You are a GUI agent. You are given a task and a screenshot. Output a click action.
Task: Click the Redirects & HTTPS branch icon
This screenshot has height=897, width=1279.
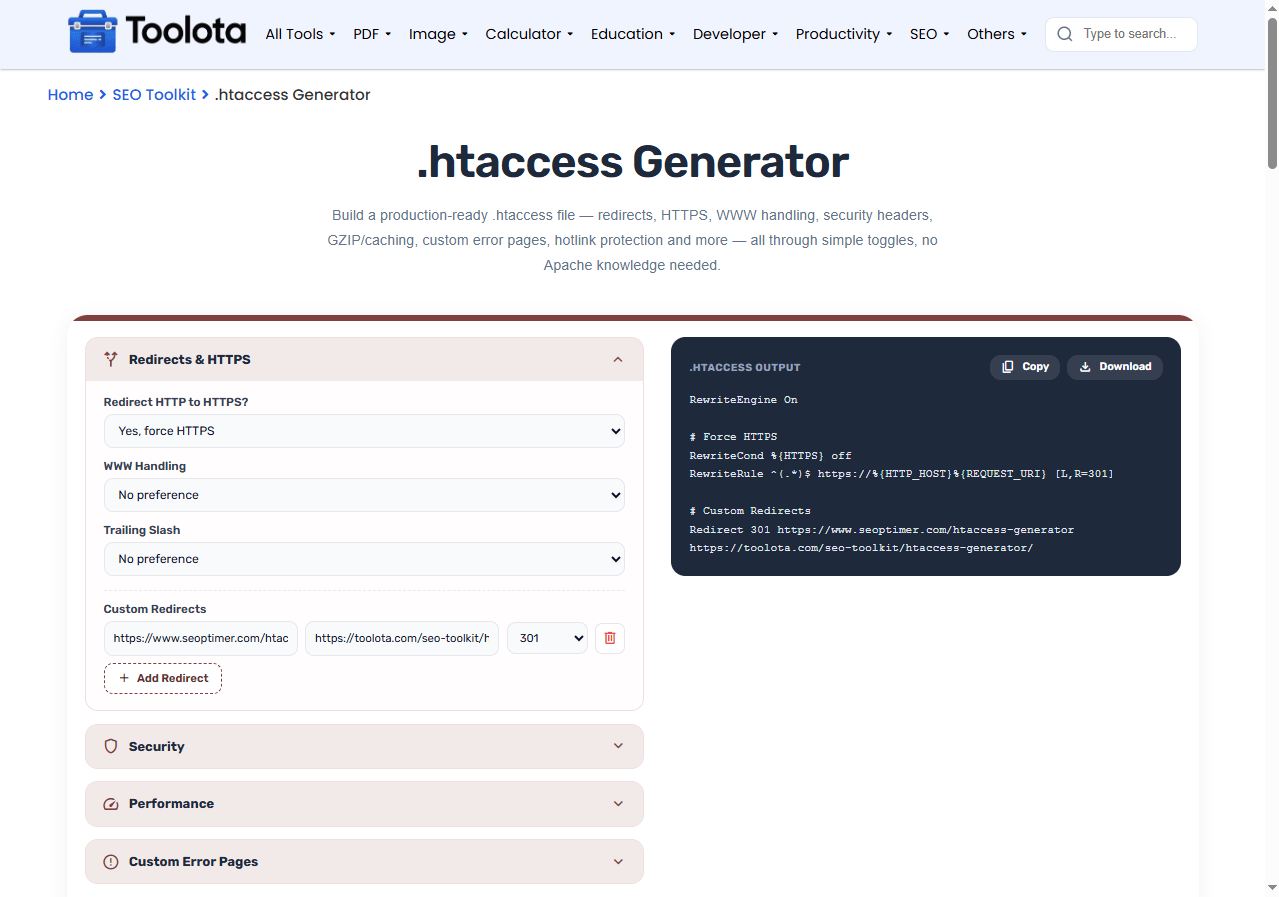coord(111,359)
